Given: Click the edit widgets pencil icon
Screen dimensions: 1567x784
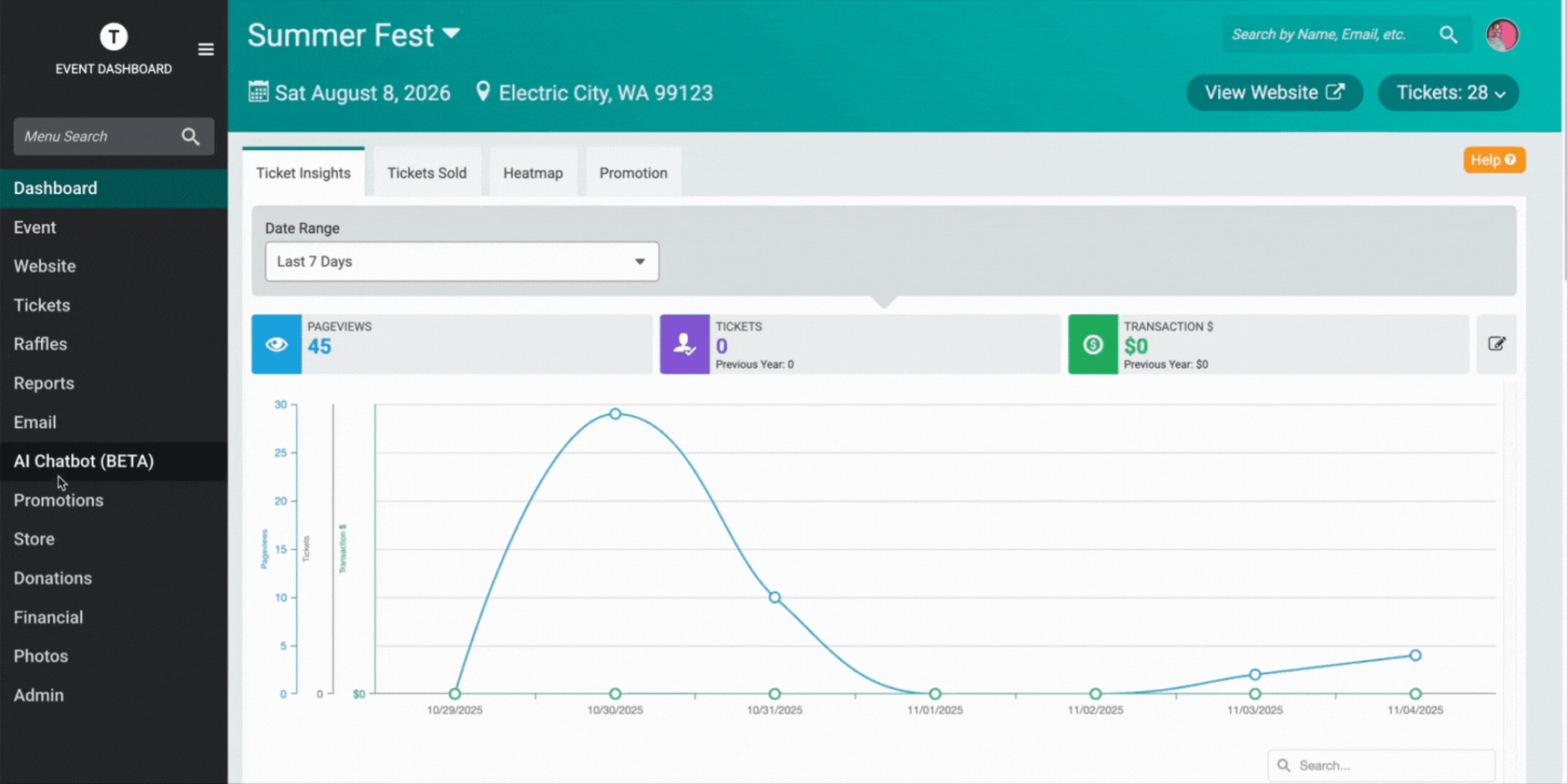Looking at the screenshot, I should (x=1496, y=344).
